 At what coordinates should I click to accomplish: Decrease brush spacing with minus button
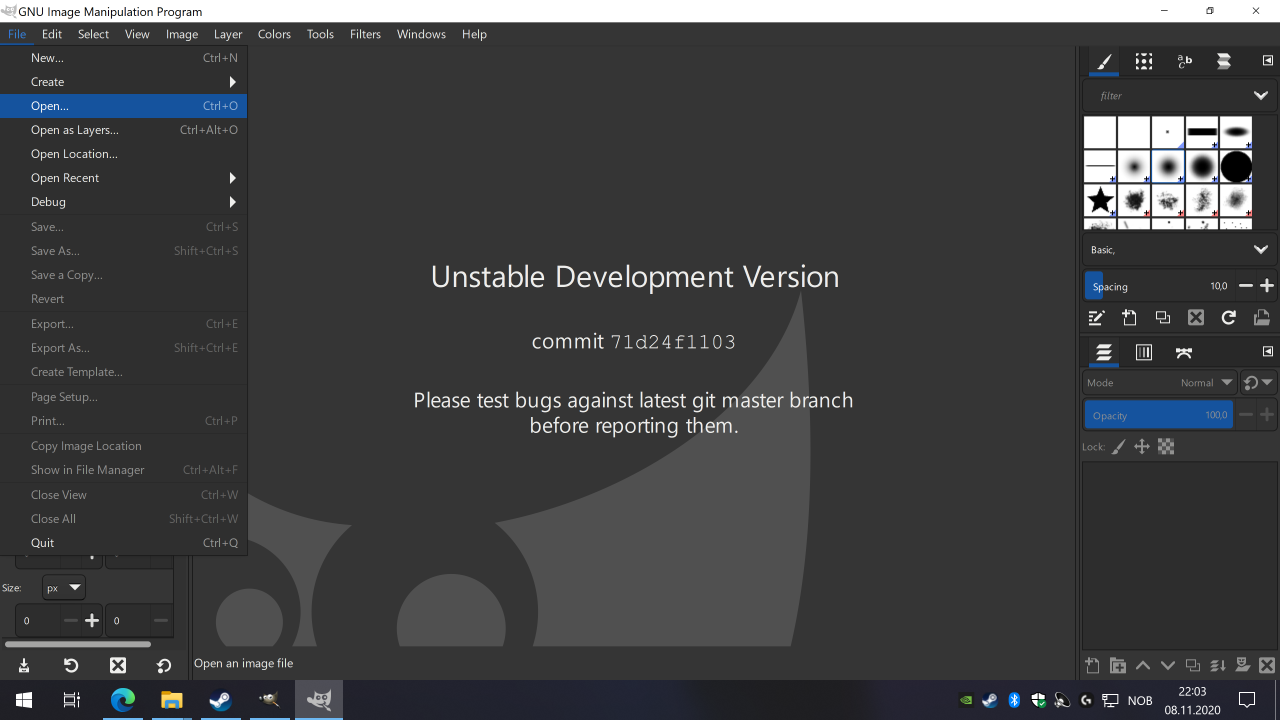click(x=1246, y=286)
